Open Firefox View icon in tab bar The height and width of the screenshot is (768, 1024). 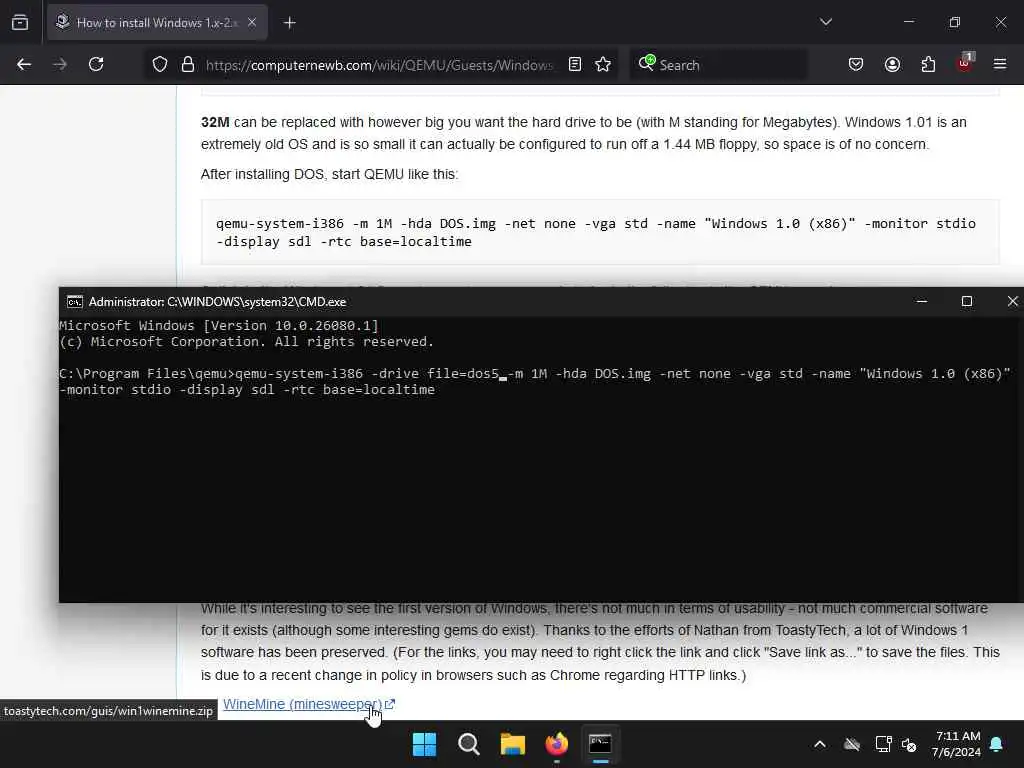pos(20,22)
